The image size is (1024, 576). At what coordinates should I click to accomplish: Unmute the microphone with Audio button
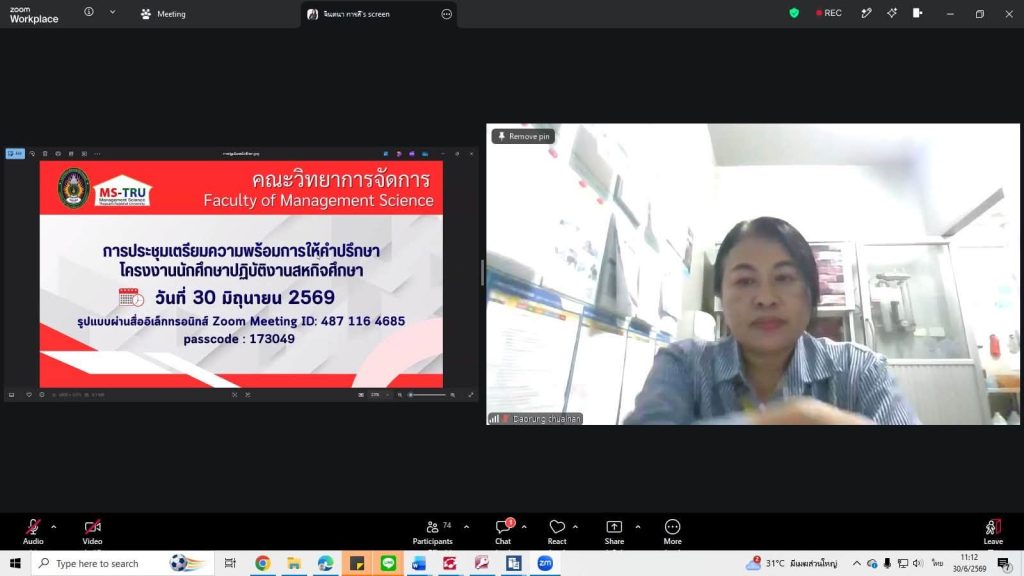point(33,531)
